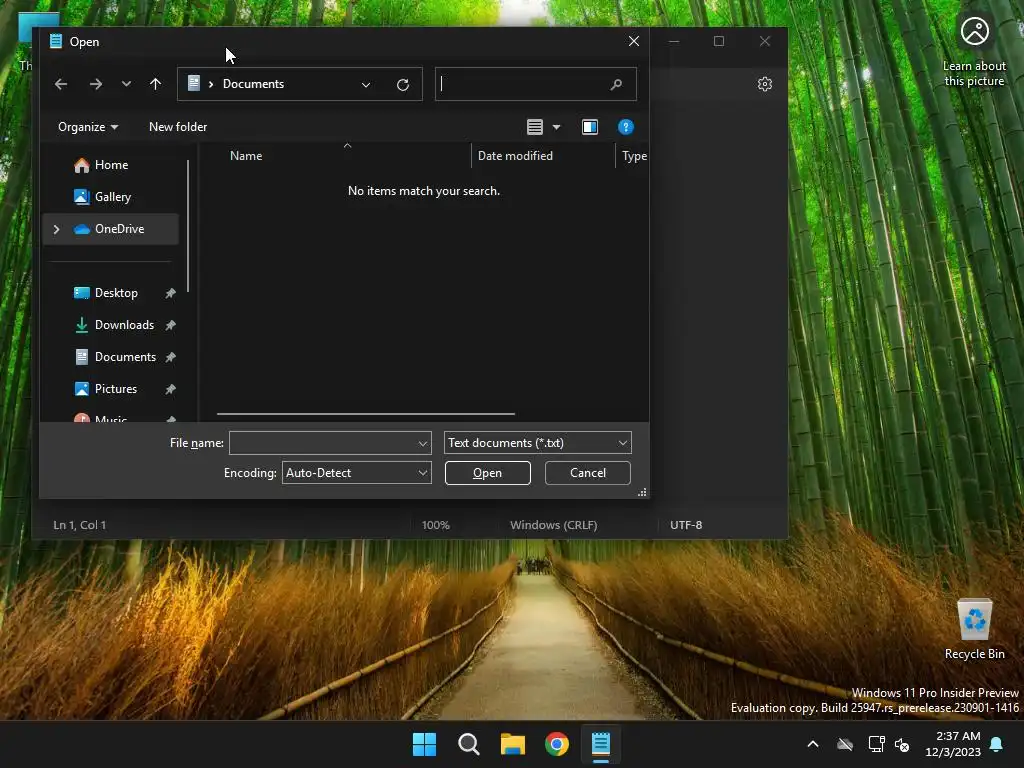This screenshot has height=768, width=1024.
Task: Go up one folder level
Action: coord(155,84)
